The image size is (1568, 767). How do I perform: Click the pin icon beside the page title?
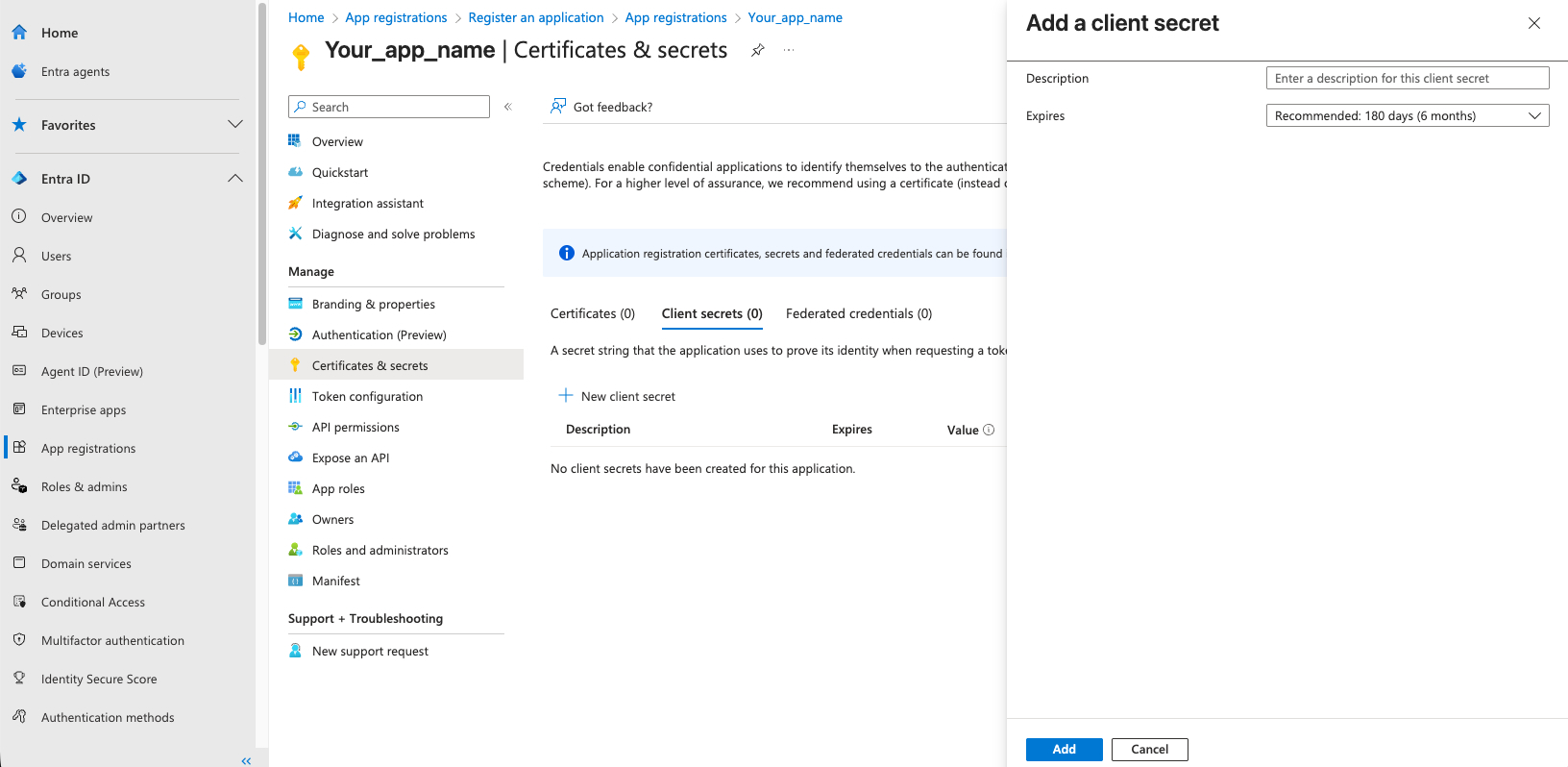[758, 50]
